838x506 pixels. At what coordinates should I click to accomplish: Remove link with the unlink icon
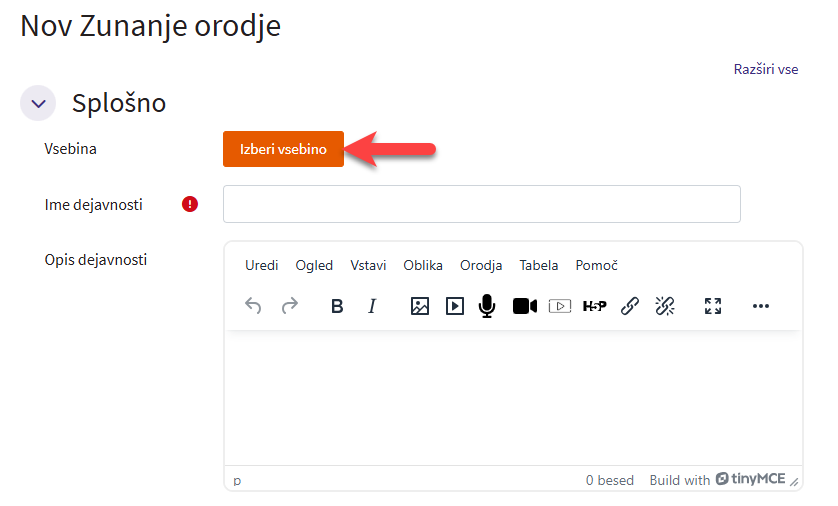665,306
